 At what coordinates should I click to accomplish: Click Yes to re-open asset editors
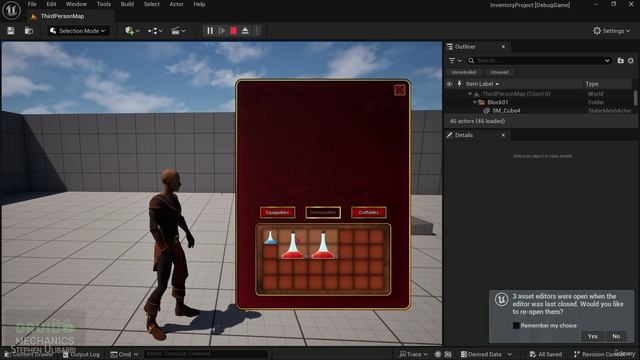[593, 336]
